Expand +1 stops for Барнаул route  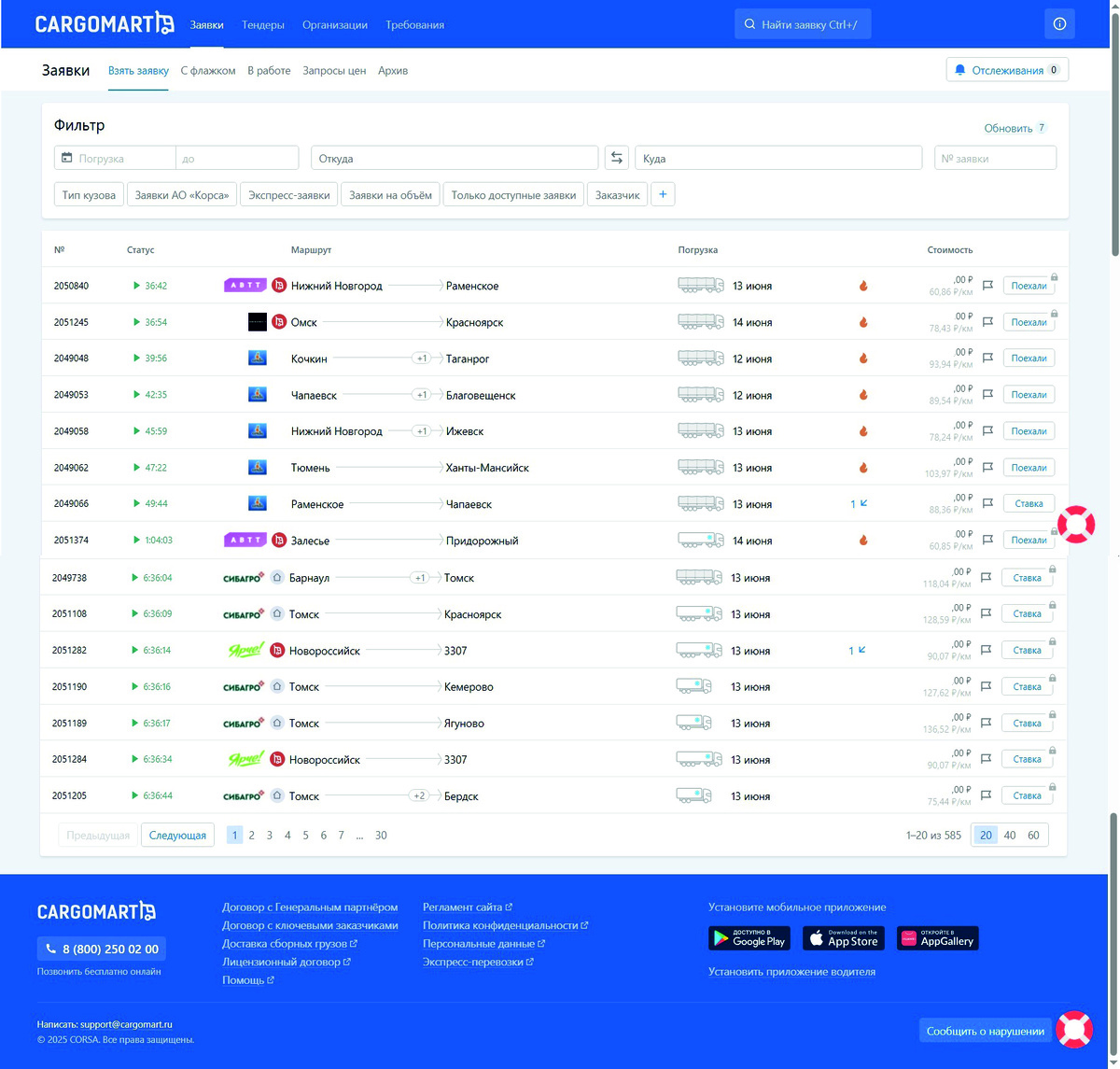(420, 578)
